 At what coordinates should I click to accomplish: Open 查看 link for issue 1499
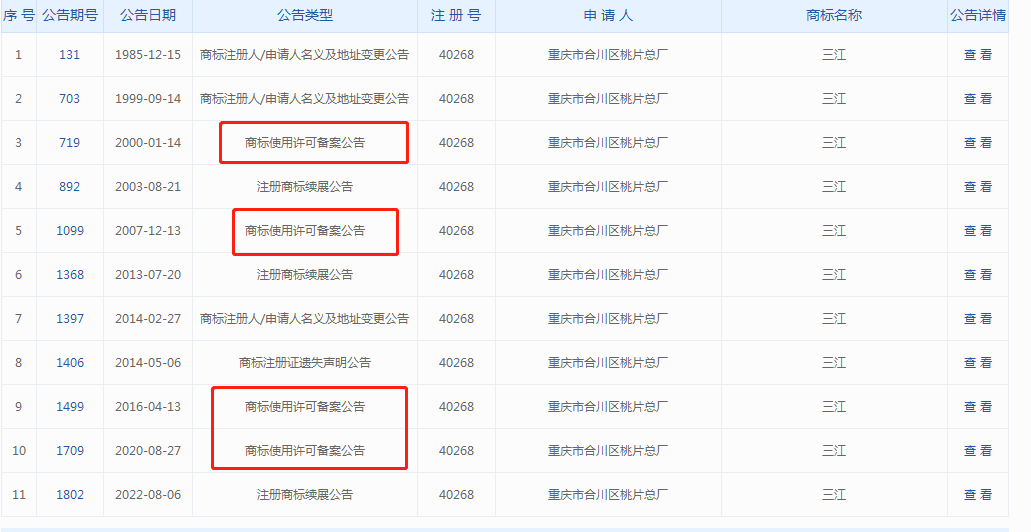coord(978,406)
